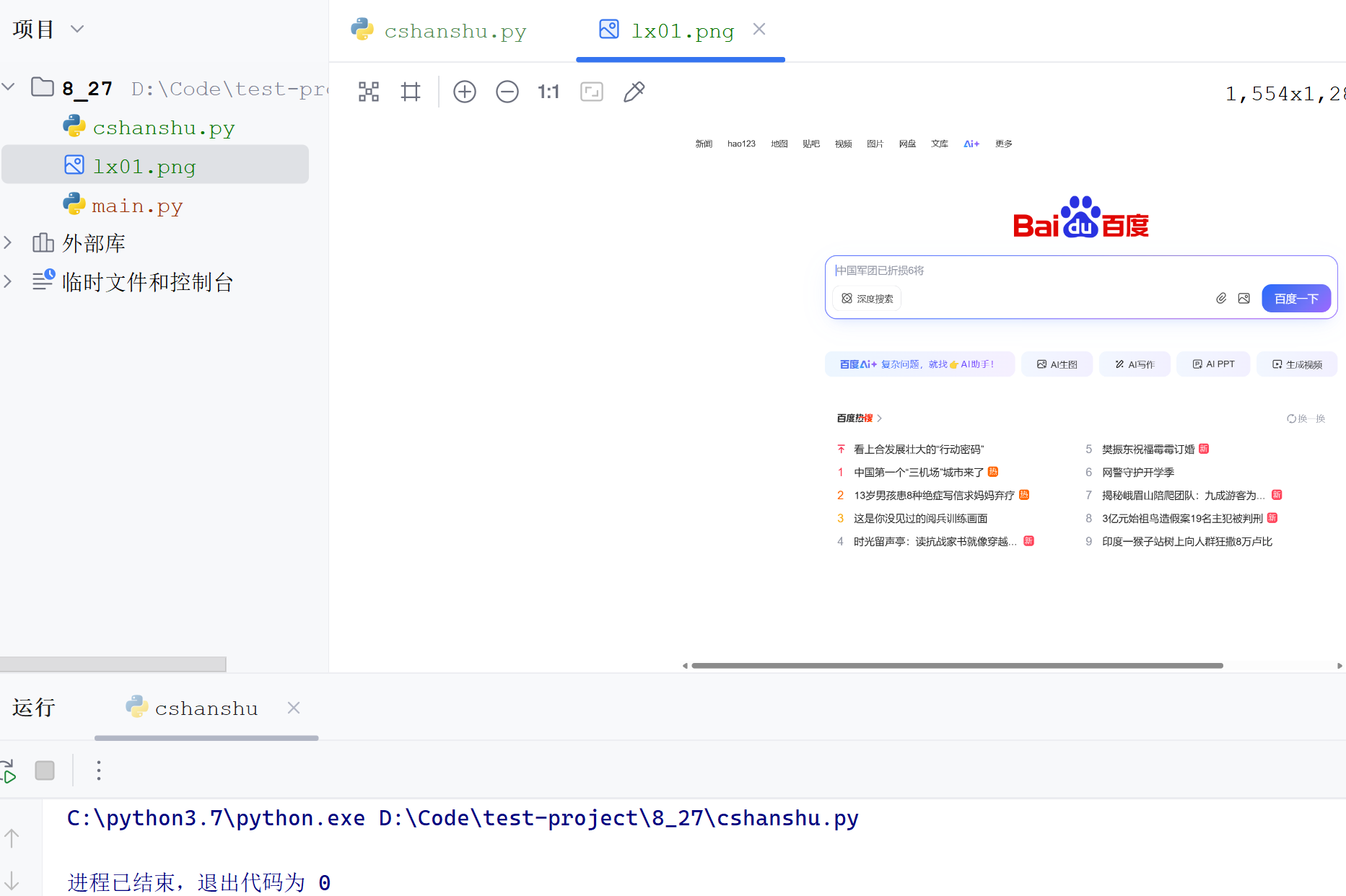
Task: Click the 深度搜索 button in image
Action: click(x=867, y=299)
